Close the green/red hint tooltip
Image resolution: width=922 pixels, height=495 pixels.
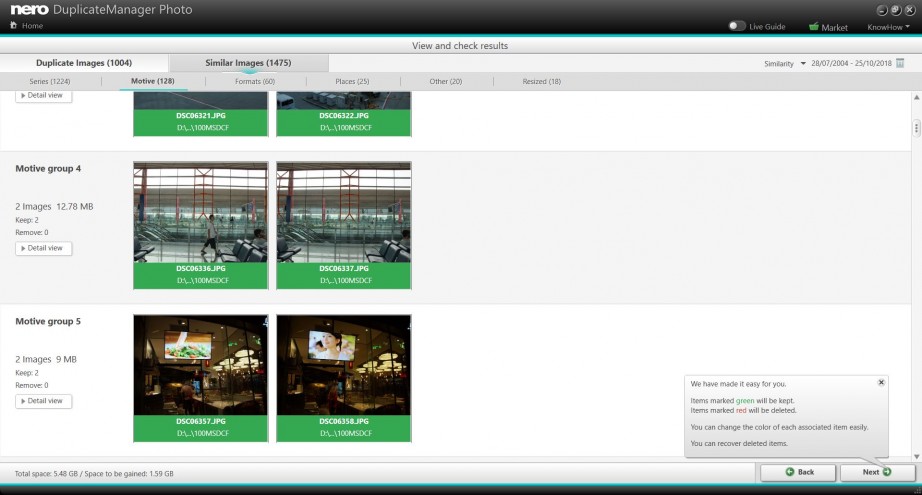click(881, 382)
